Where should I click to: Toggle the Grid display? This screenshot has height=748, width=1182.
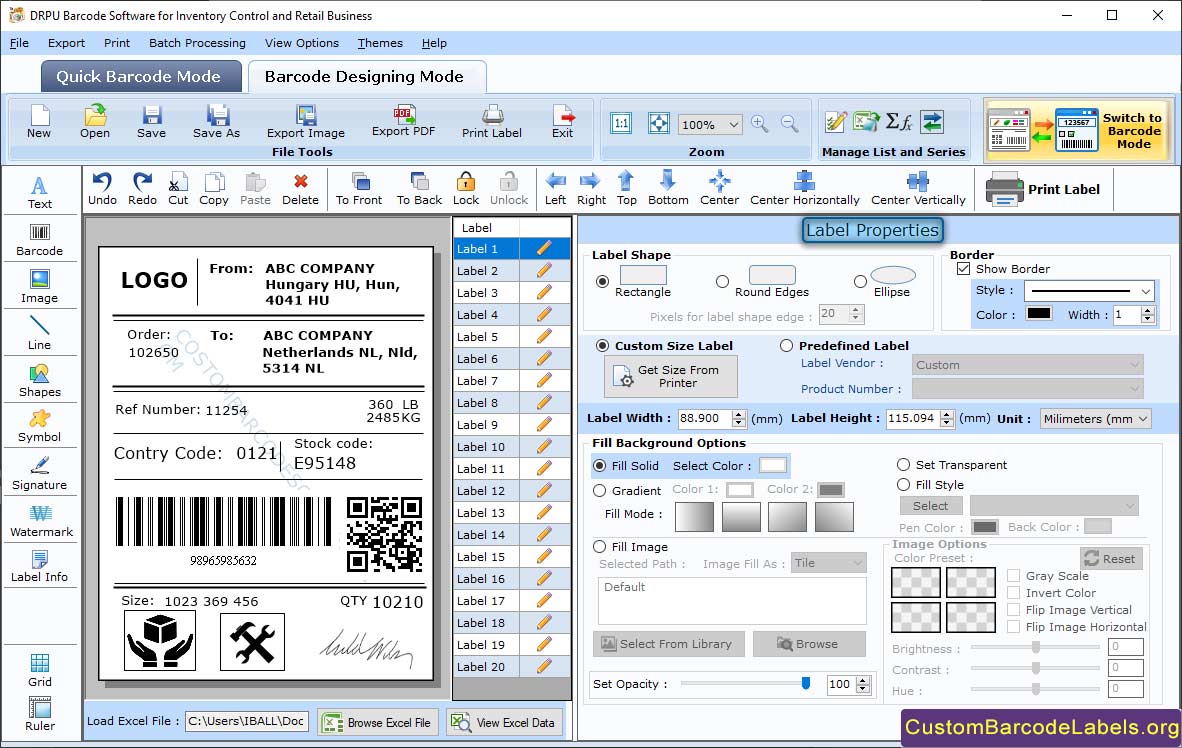tap(39, 670)
